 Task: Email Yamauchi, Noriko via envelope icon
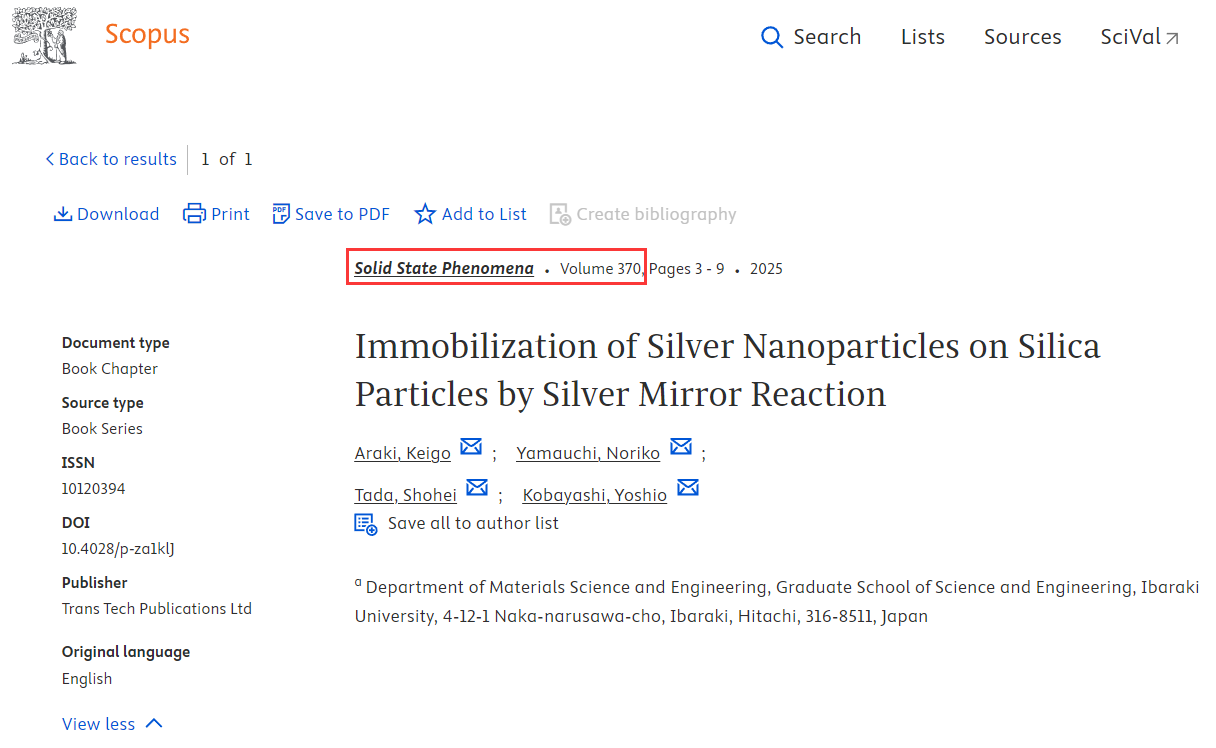[681, 446]
